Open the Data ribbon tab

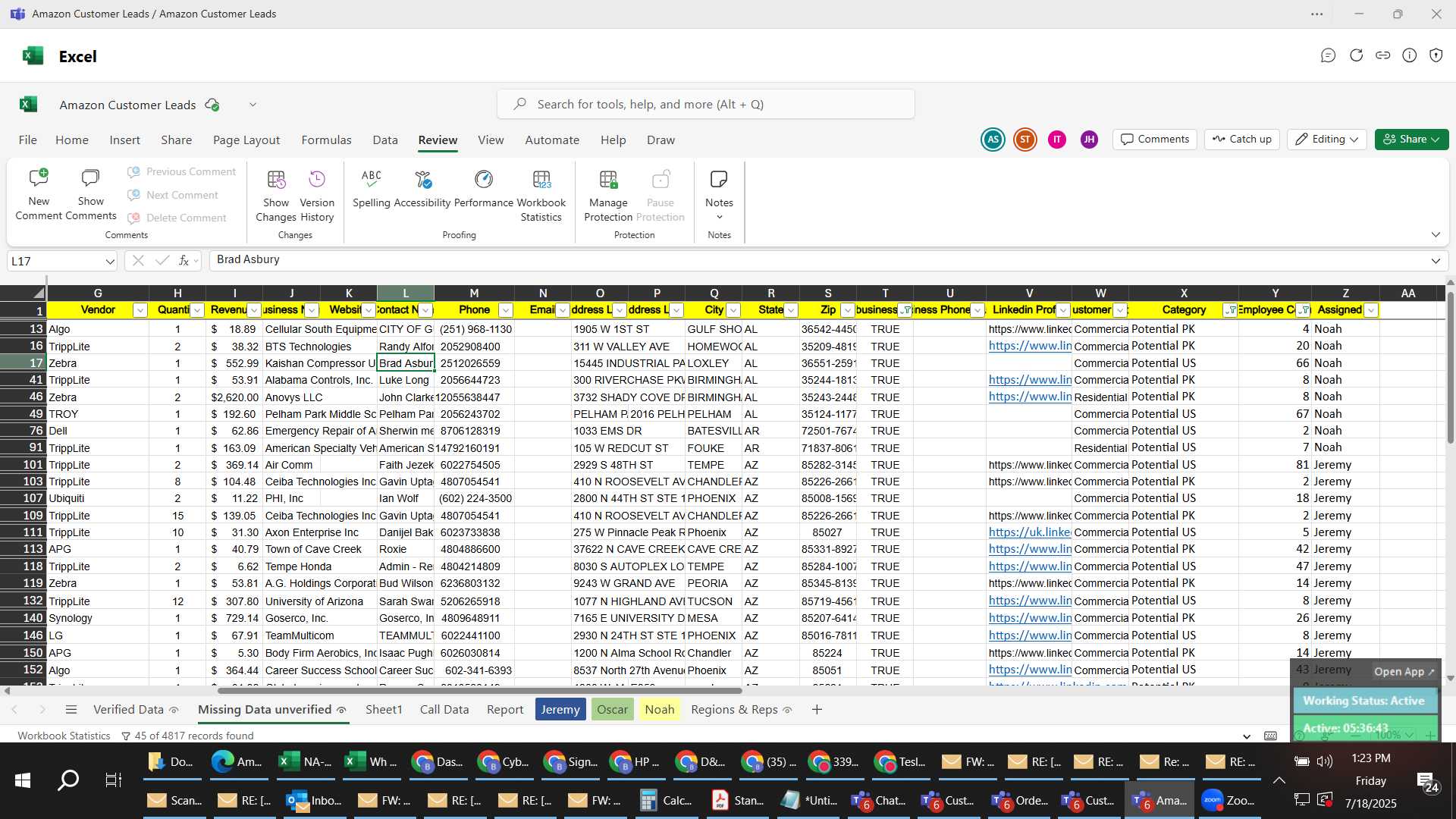click(x=385, y=140)
